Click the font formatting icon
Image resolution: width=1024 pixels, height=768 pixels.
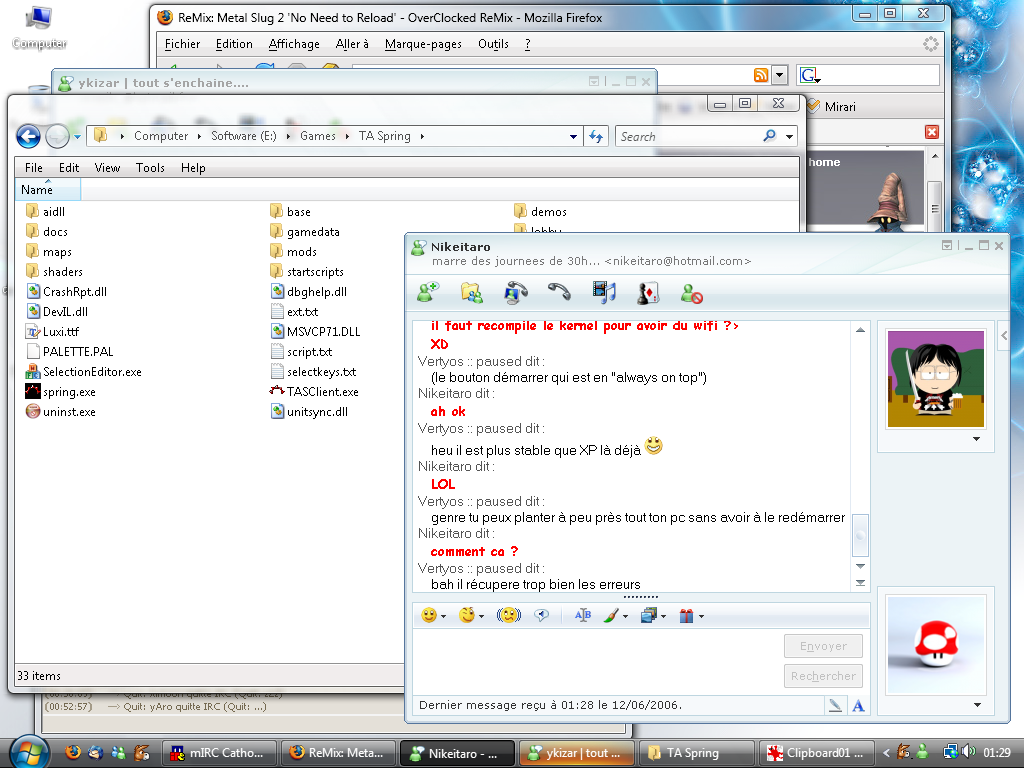pyautogui.click(x=583, y=616)
